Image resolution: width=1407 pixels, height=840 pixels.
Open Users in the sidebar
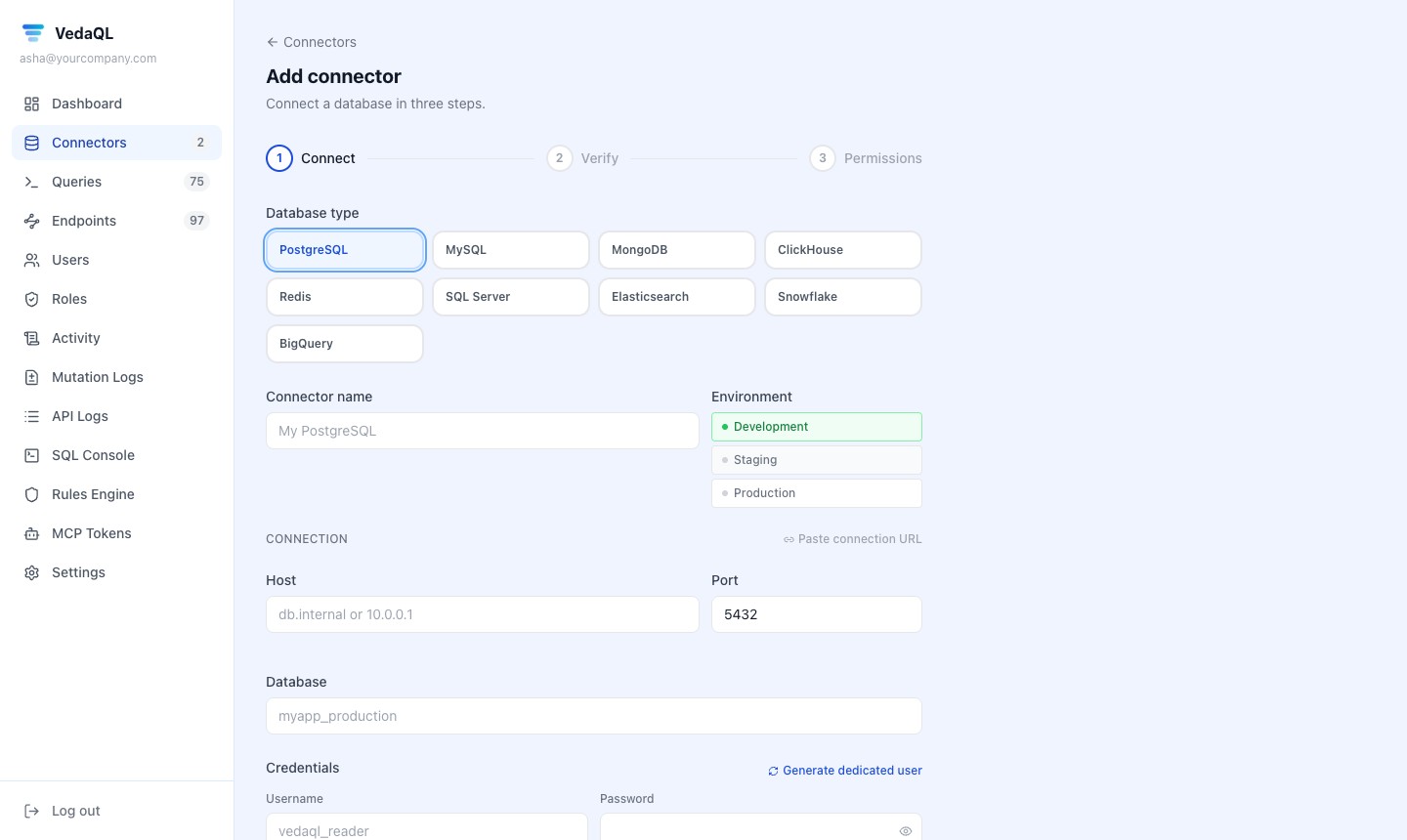pyautogui.click(x=116, y=260)
